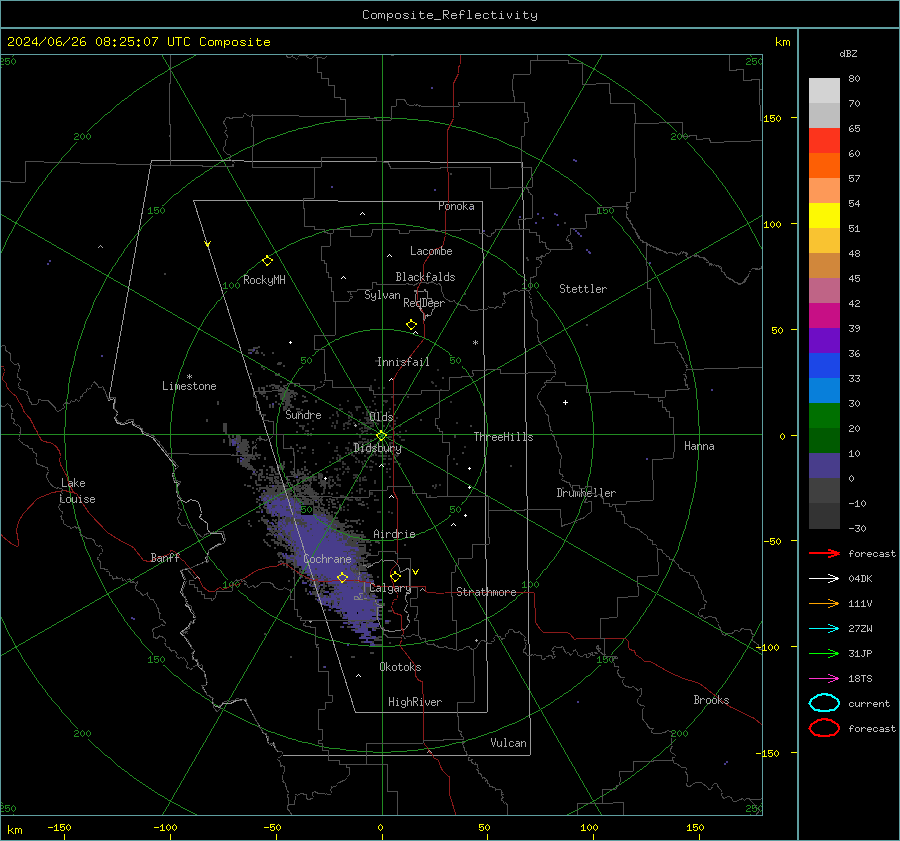Click the bright green 30 dBZ swatch
The width and height of the screenshot is (900, 841).
824,415
